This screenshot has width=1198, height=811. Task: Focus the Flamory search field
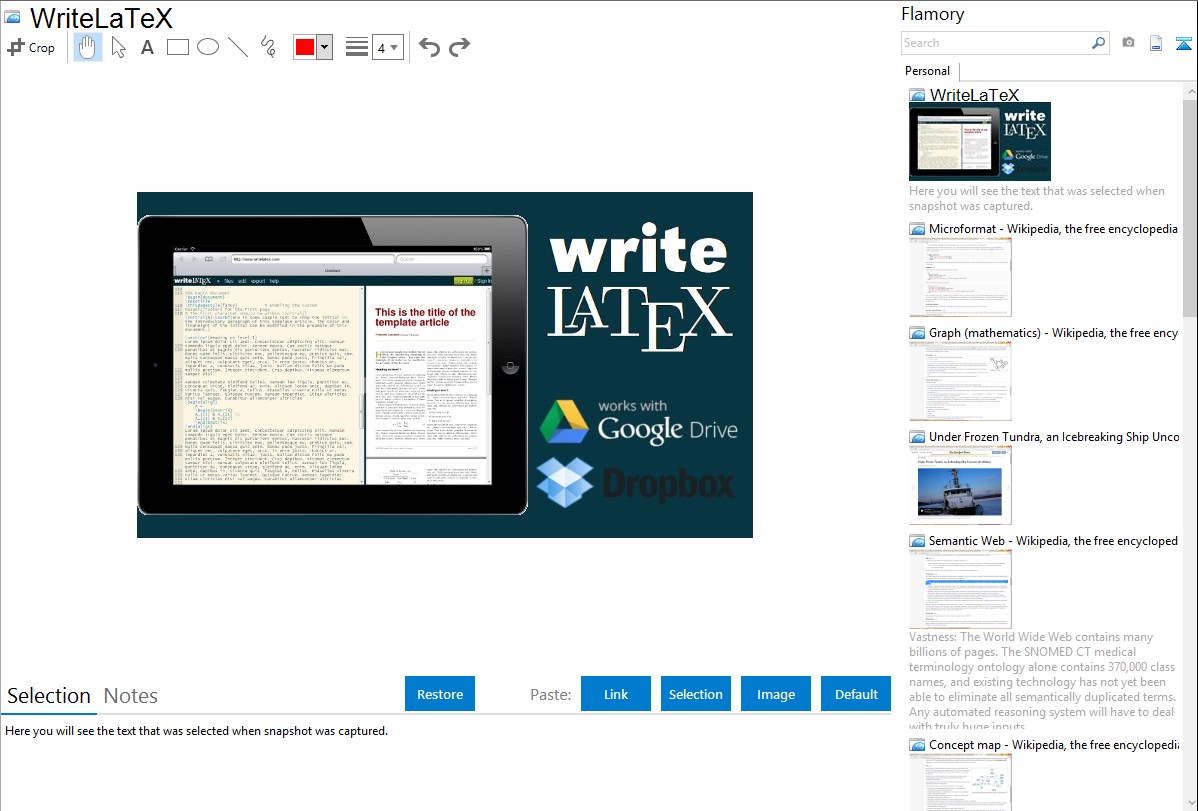coord(996,43)
